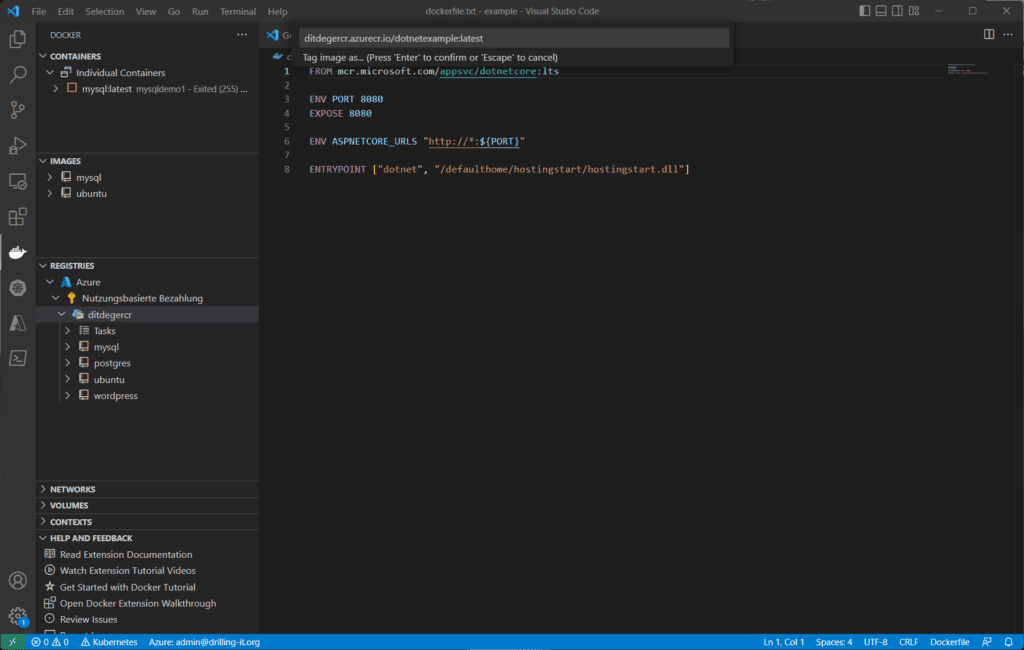Open Docker panel Views and More Actions

[x=242, y=35]
